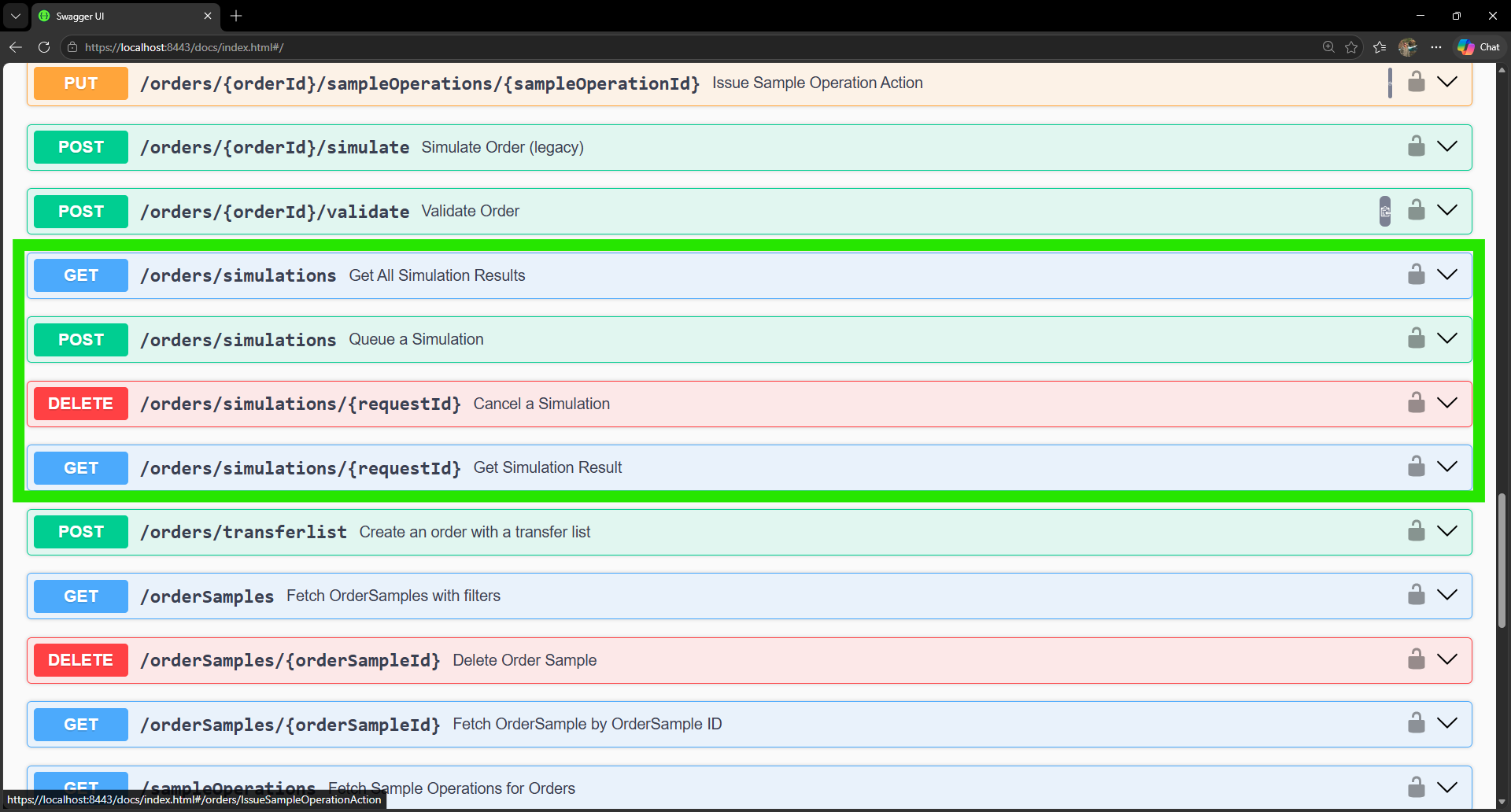Close the Swagger UI tab
This screenshot has width=1511, height=812.
[208, 16]
